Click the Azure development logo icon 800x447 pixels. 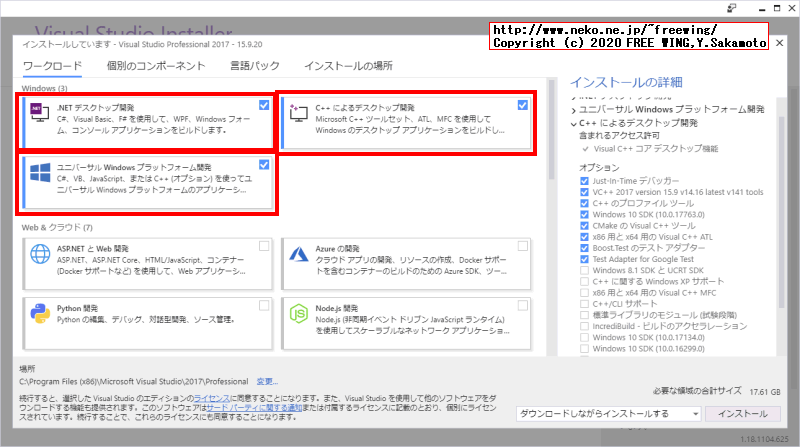pos(298,254)
